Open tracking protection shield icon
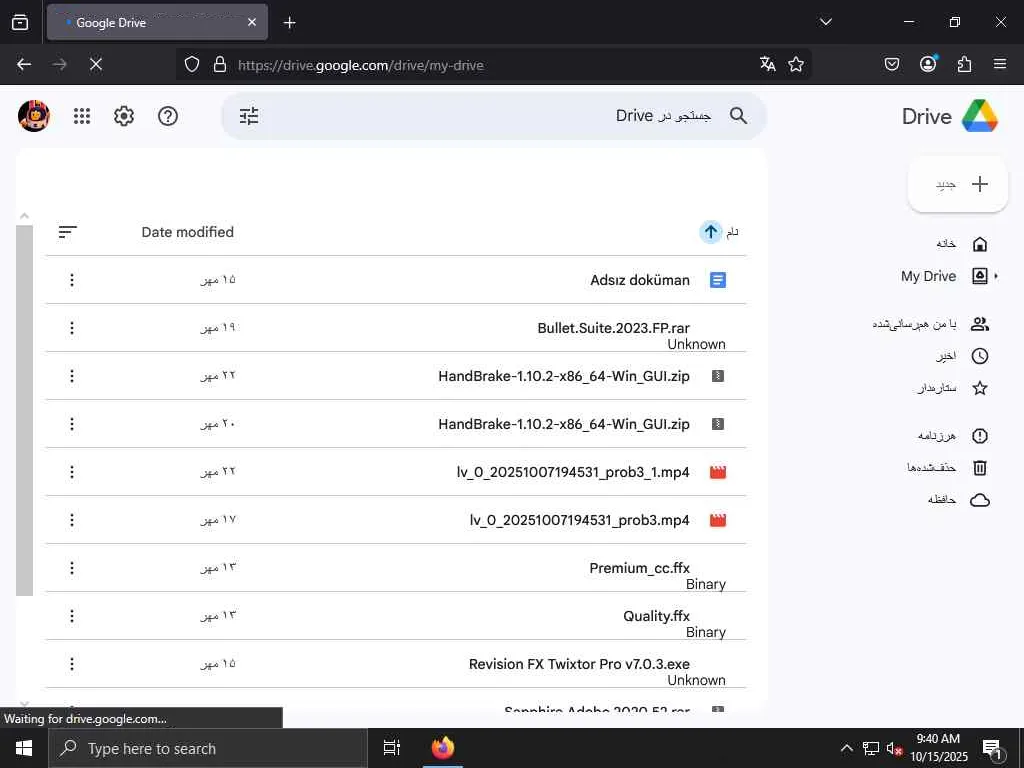The height and width of the screenshot is (768, 1024). coord(191,64)
